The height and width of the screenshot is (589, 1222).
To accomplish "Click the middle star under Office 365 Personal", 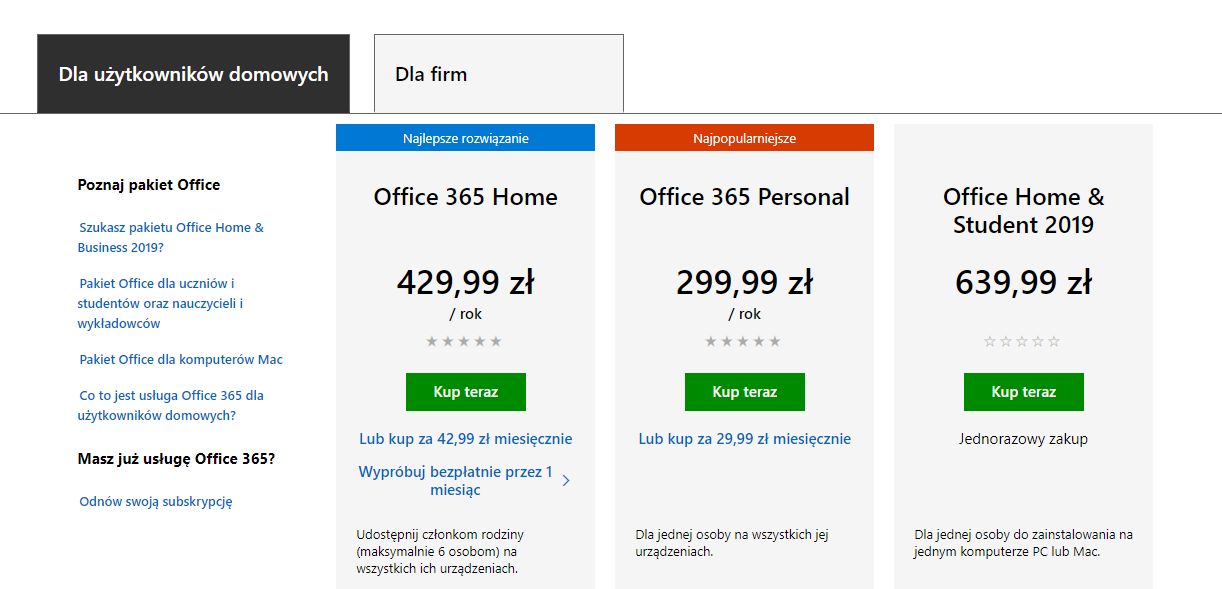I will pyautogui.click(x=745, y=340).
